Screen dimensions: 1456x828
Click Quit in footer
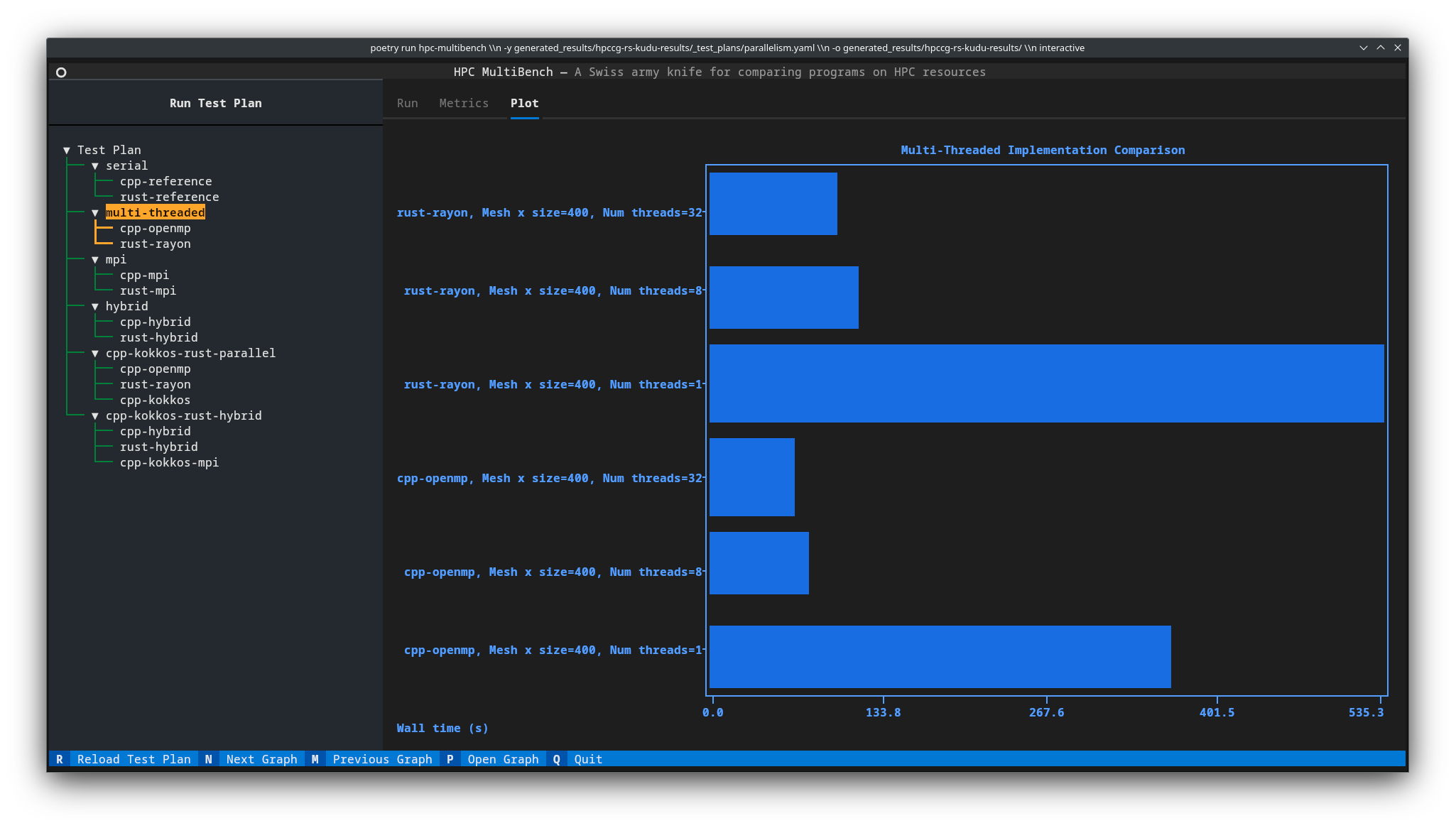(589, 760)
